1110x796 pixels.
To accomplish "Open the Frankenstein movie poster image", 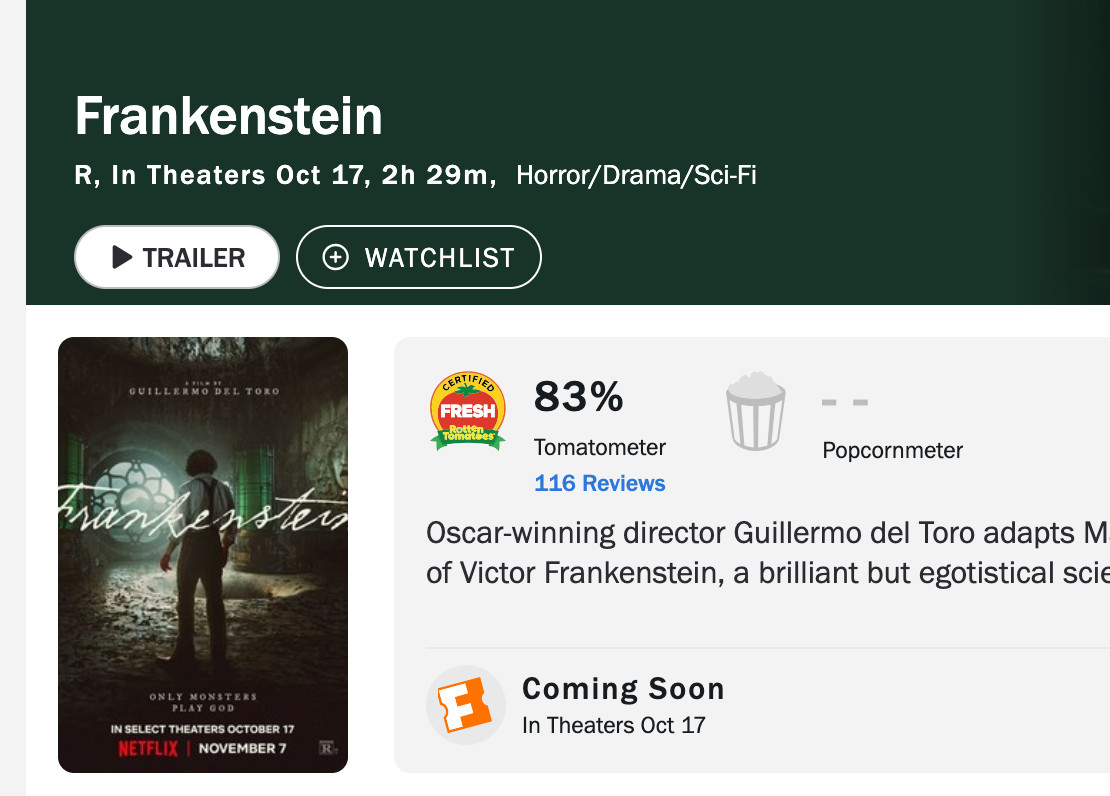I will point(203,555).
